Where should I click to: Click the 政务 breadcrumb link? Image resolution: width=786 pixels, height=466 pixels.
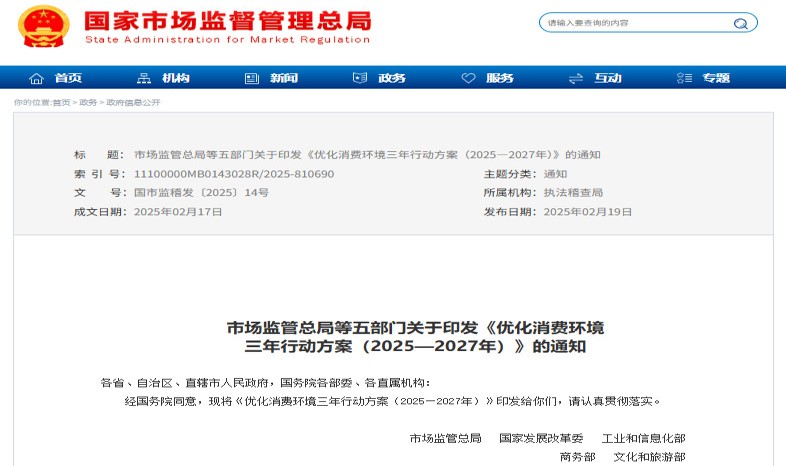(x=88, y=103)
